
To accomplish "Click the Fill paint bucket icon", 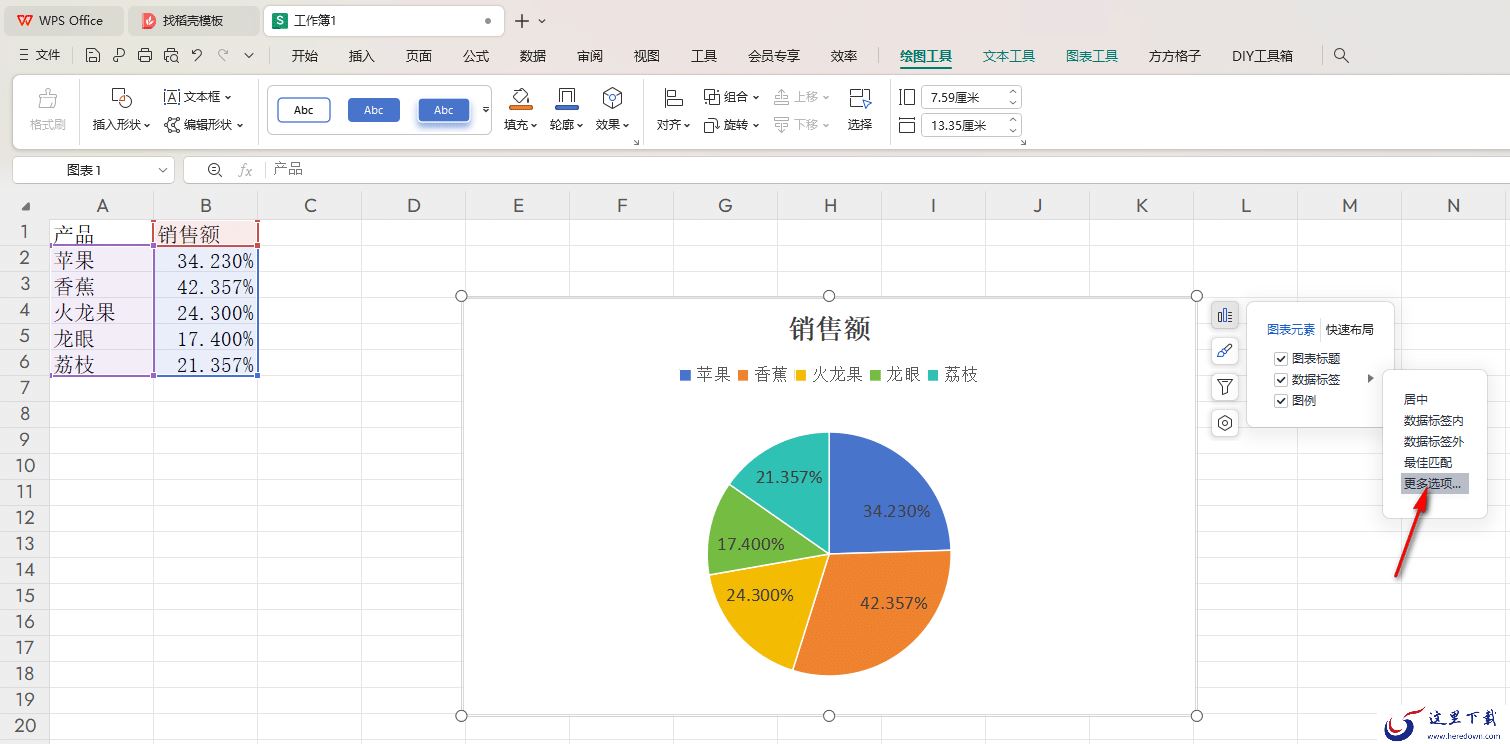I will pos(520,98).
